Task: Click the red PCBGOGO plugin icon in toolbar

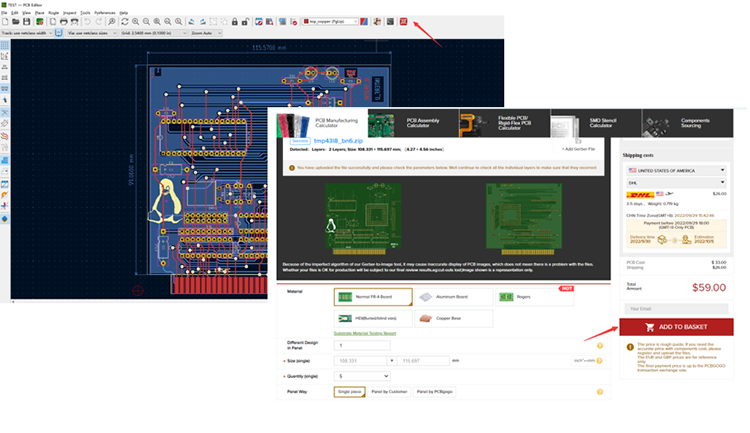Action: 403,22
